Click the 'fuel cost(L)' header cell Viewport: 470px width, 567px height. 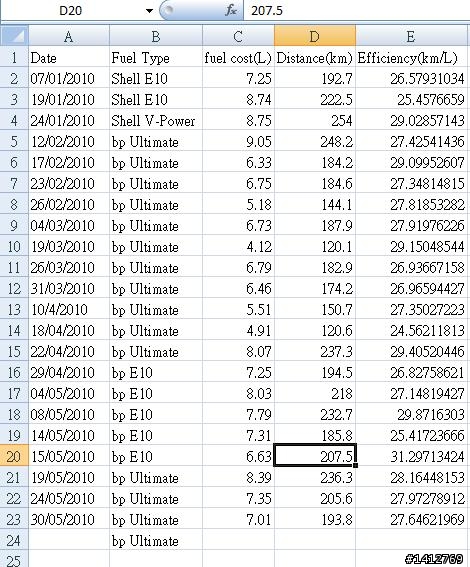[238, 57]
